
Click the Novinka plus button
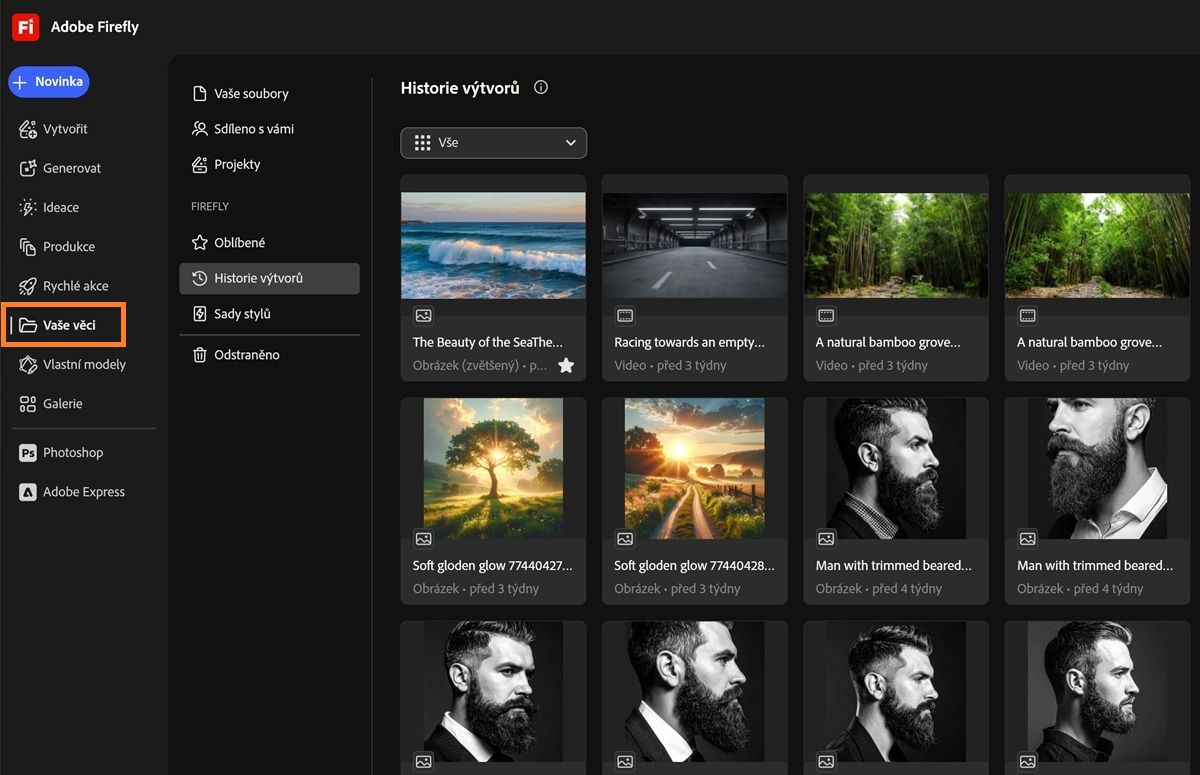[x=49, y=82]
